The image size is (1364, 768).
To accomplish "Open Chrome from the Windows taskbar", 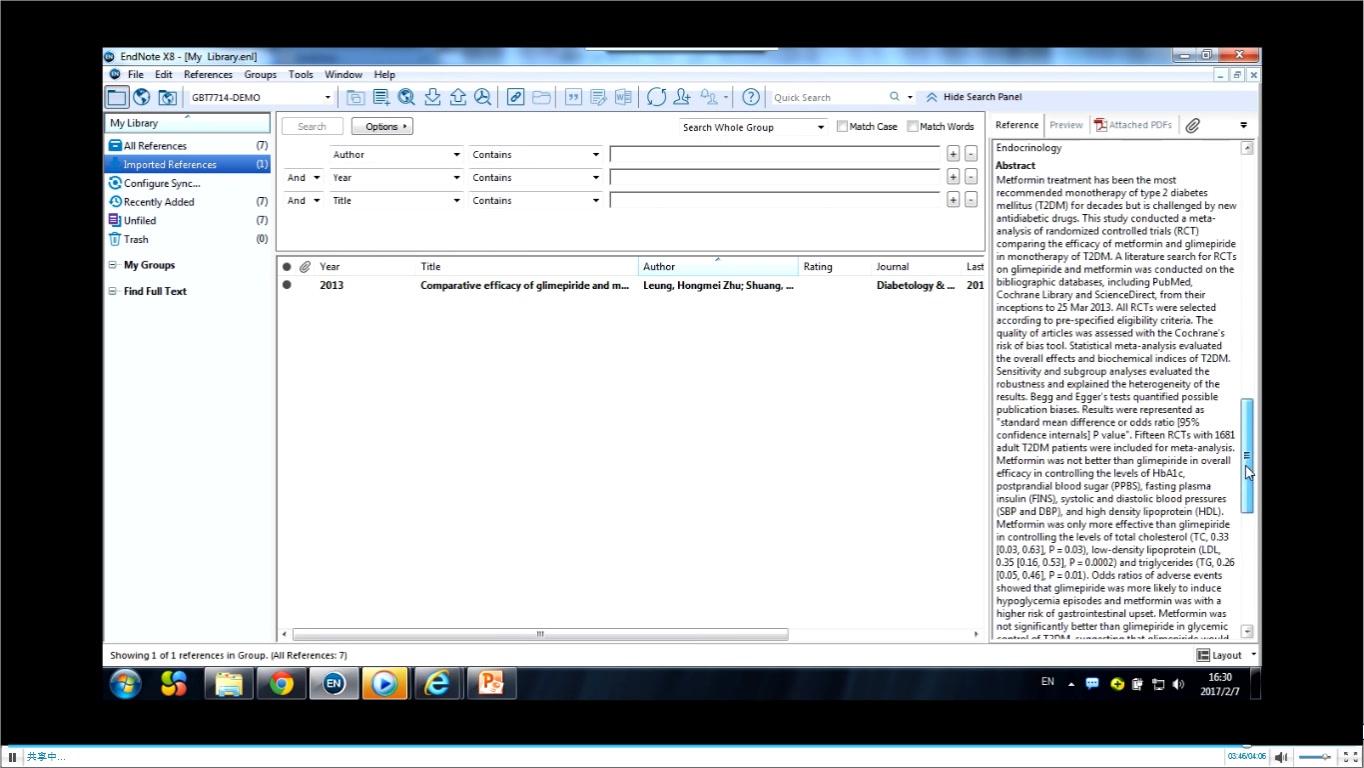I will 281,683.
